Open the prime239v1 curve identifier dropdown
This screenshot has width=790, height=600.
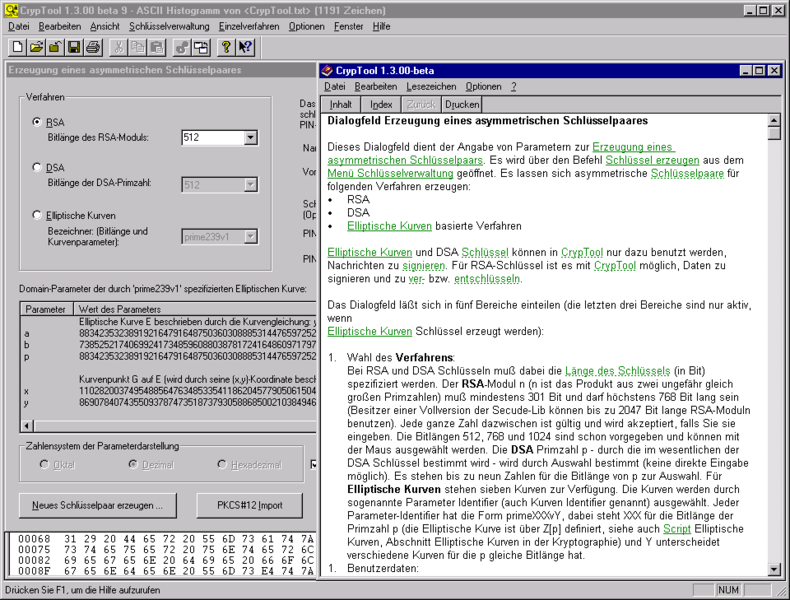250,237
